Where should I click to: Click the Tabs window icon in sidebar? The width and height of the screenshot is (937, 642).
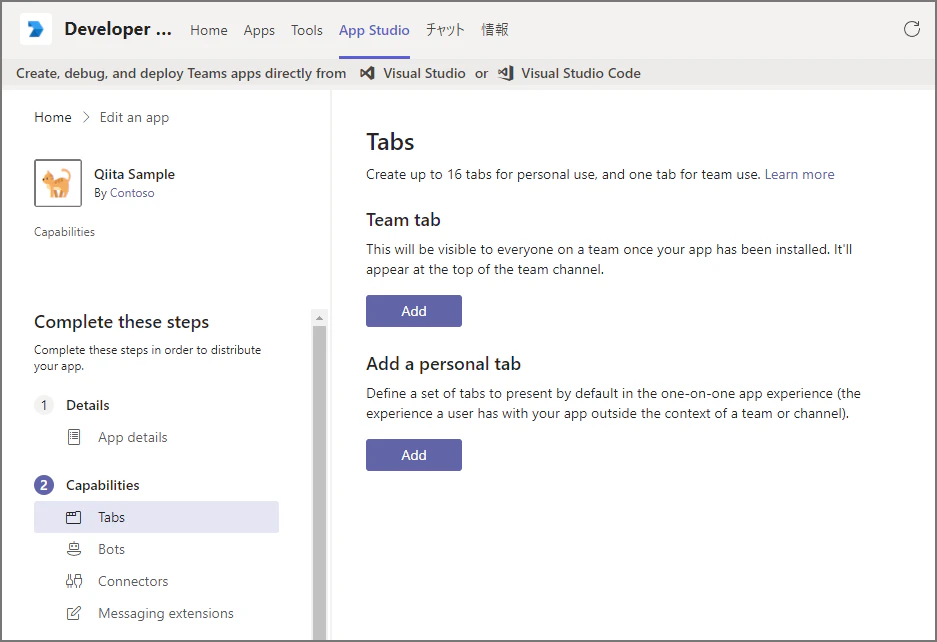(x=74, y=517)
